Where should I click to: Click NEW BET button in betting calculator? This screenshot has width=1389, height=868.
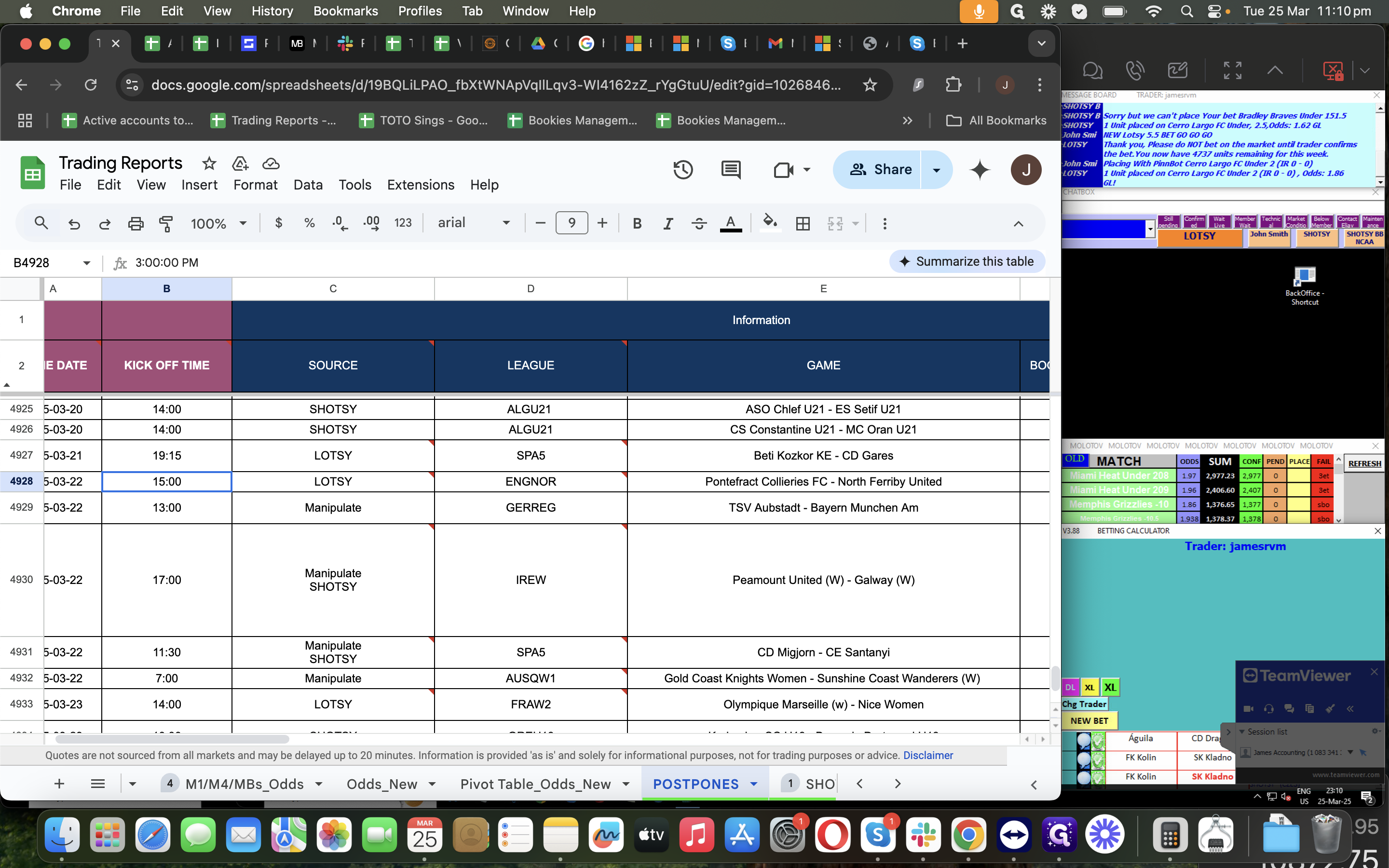coord(1089,720)
